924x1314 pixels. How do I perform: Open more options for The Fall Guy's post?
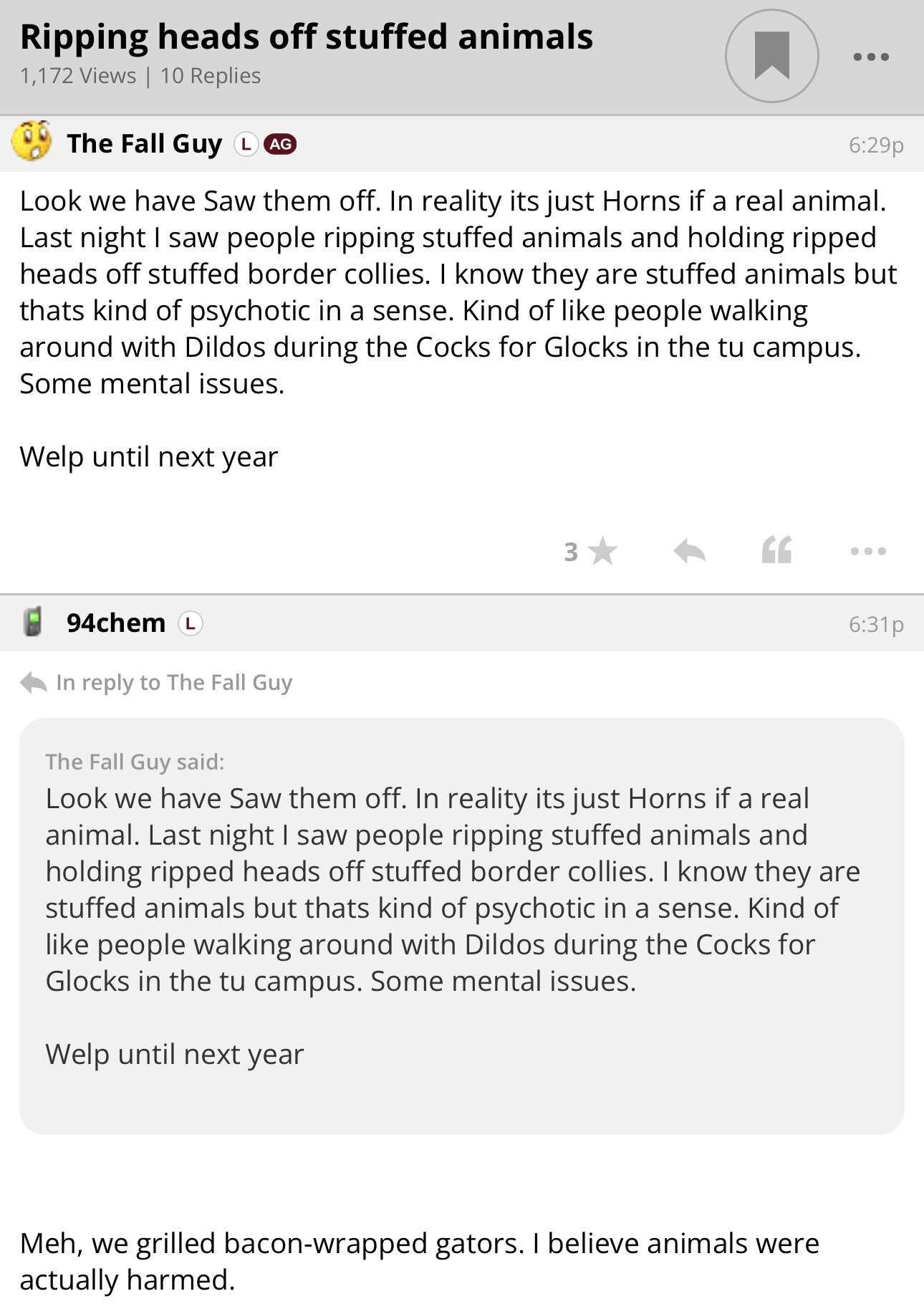[x=868, y=551]
